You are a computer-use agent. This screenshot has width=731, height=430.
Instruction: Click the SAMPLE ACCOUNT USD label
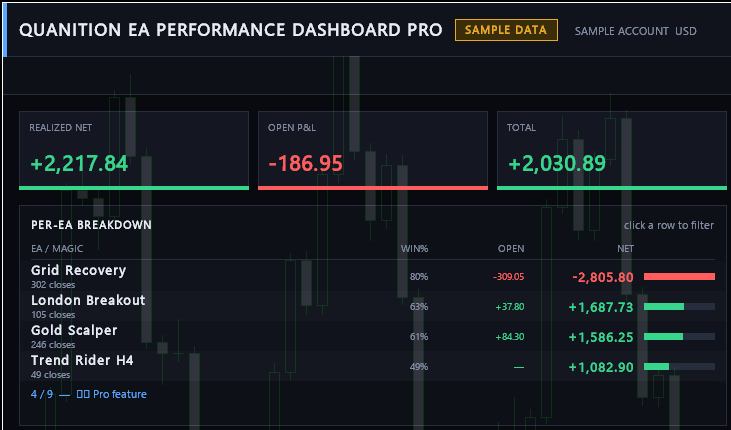635,31
